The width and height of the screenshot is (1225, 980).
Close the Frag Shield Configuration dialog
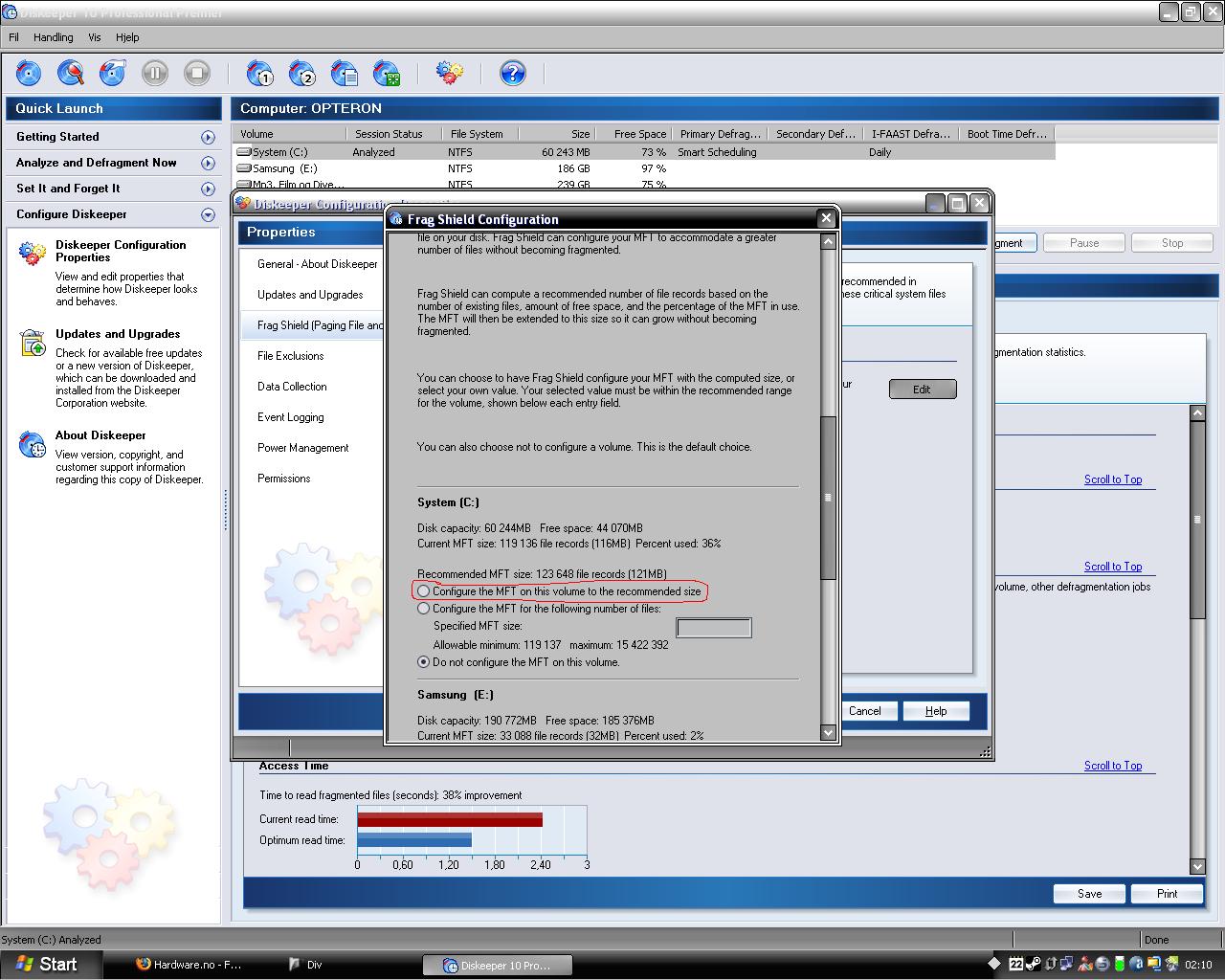click(827, 218)
